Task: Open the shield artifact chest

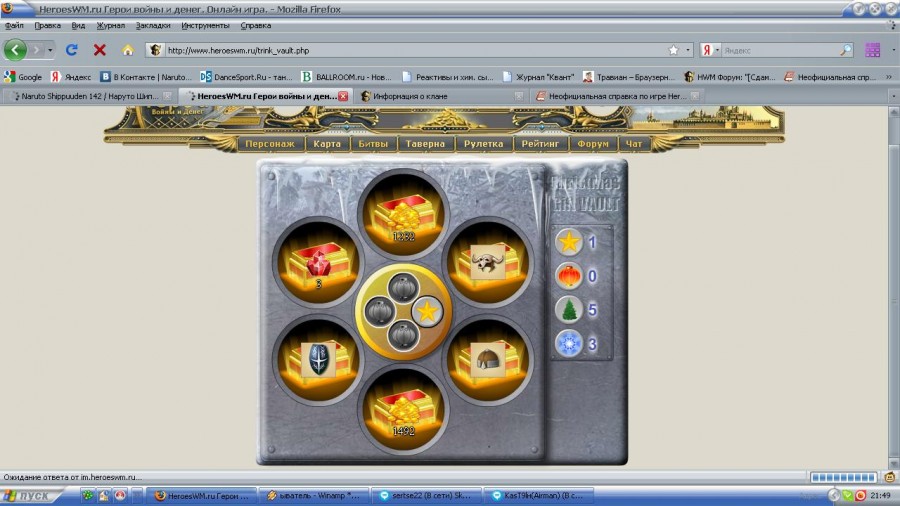Action: pos(317,360)
